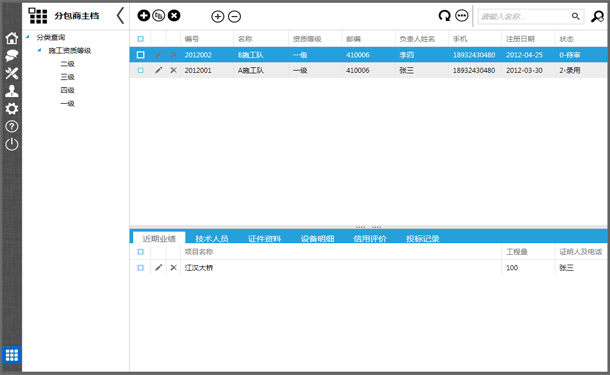
Task: Open the help question mark icon
Action: coord(12,126)
